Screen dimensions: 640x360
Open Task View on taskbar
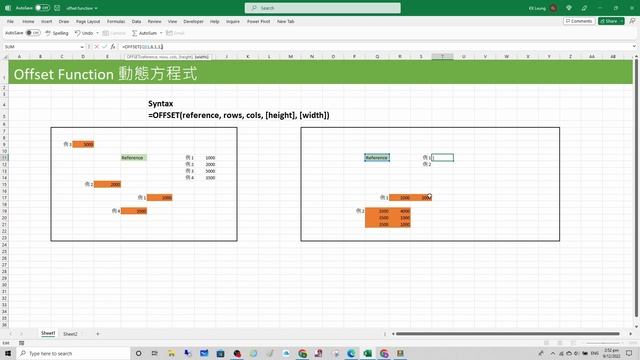point(155,353)
